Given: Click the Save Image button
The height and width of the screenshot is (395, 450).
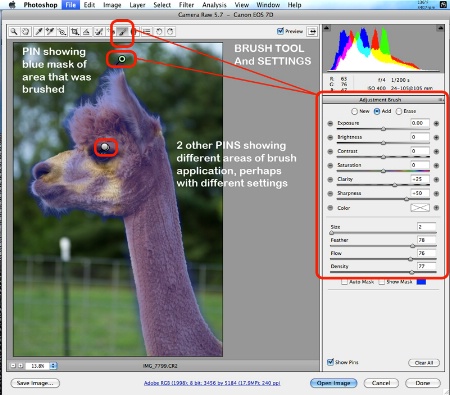Looking at the screenshot, I should (x=35, y=383).
